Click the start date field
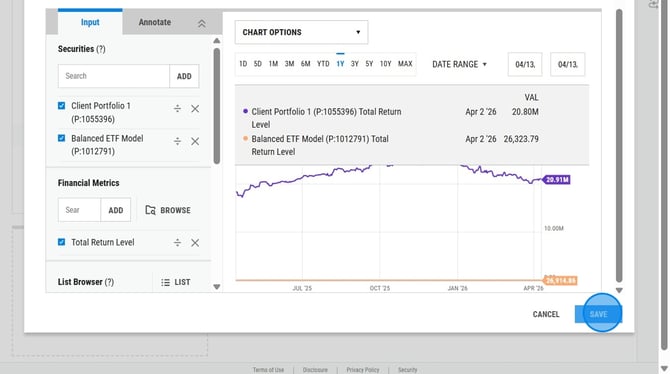The width and height of the screenshot is (670, 374). 525,64
